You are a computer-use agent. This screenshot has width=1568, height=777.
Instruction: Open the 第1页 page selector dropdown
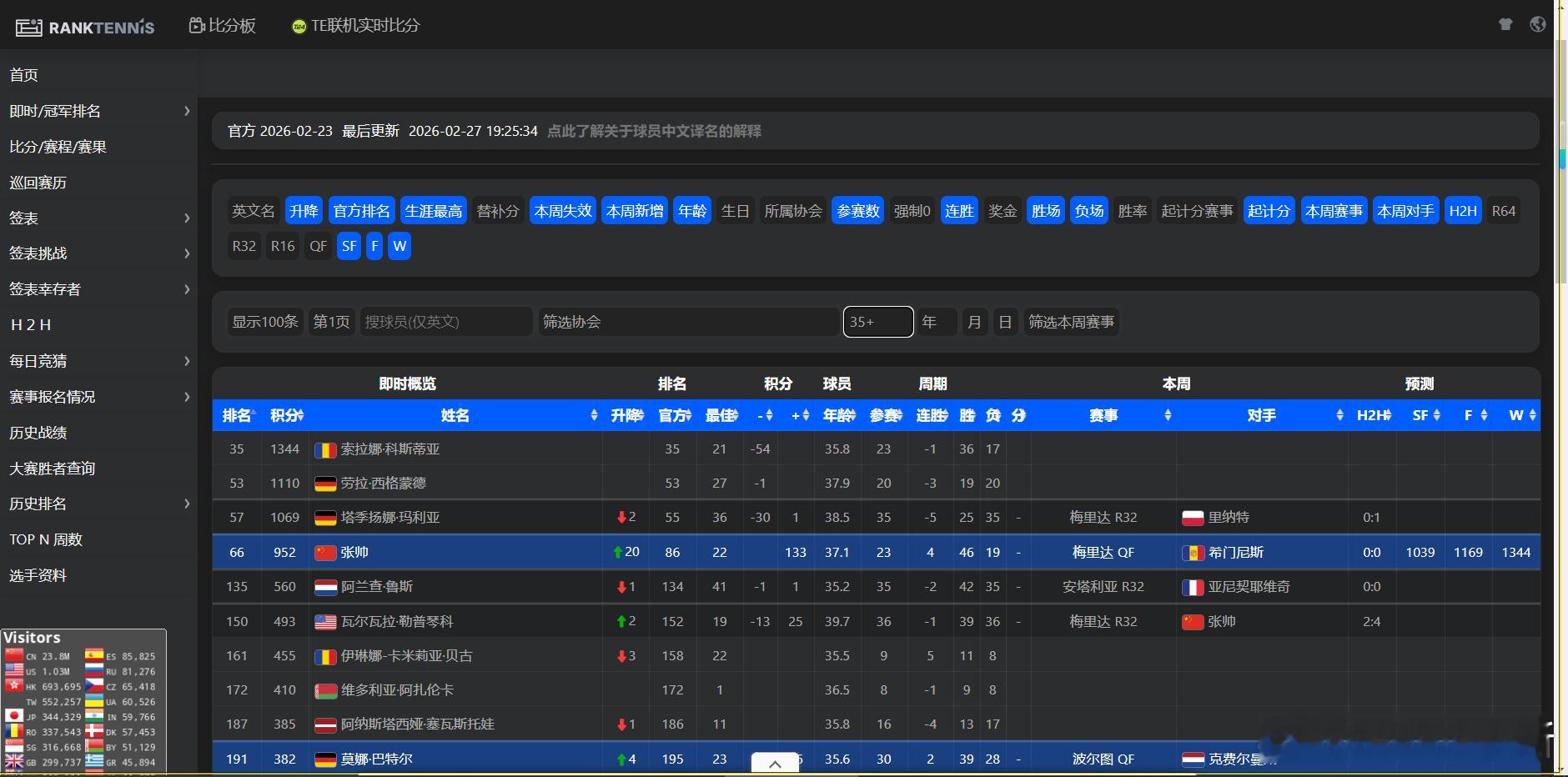331,322
